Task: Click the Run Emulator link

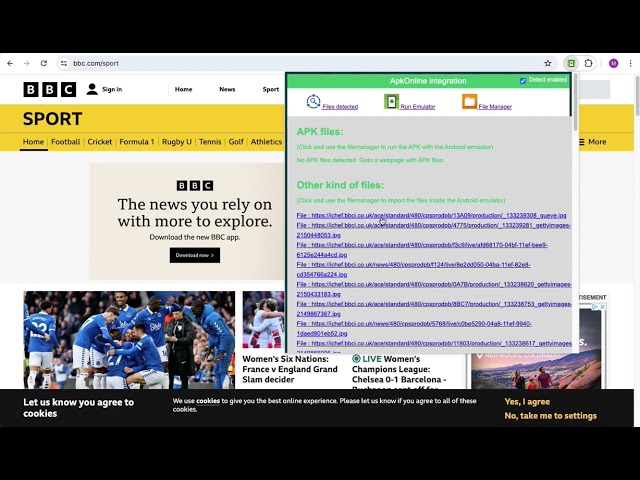Action: click(418, 107)
